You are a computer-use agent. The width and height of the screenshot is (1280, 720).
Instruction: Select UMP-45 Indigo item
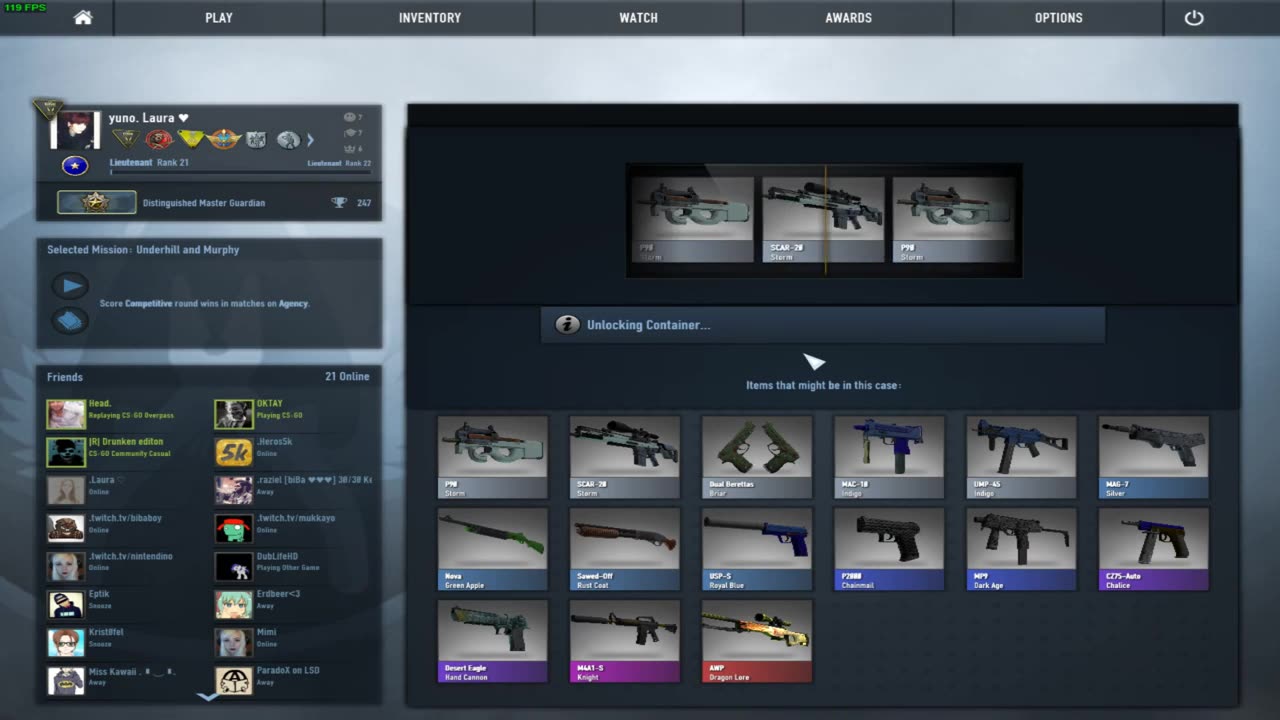(1021, 457)
